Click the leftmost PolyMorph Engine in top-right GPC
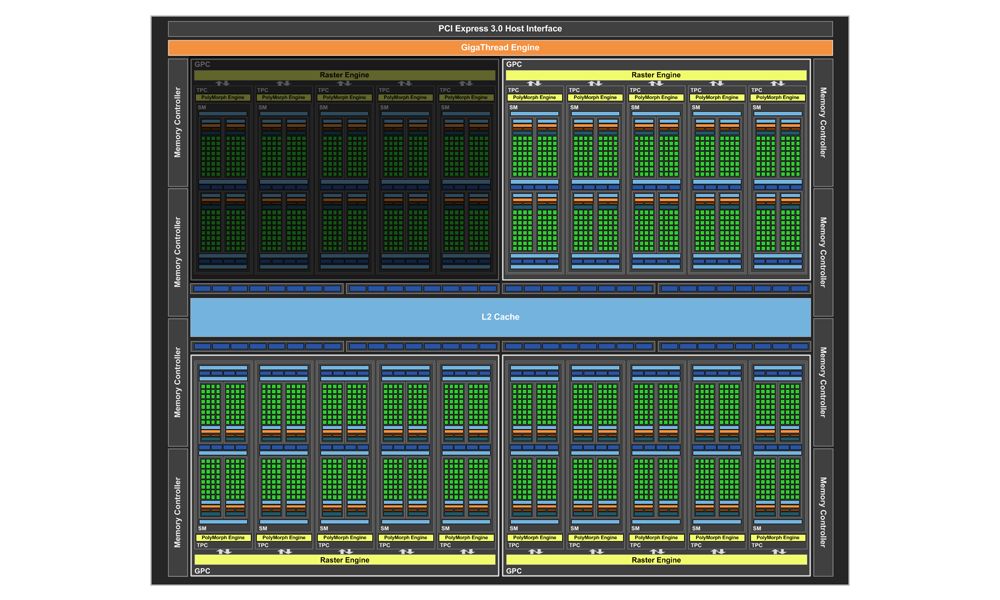 tap(533, 97)
